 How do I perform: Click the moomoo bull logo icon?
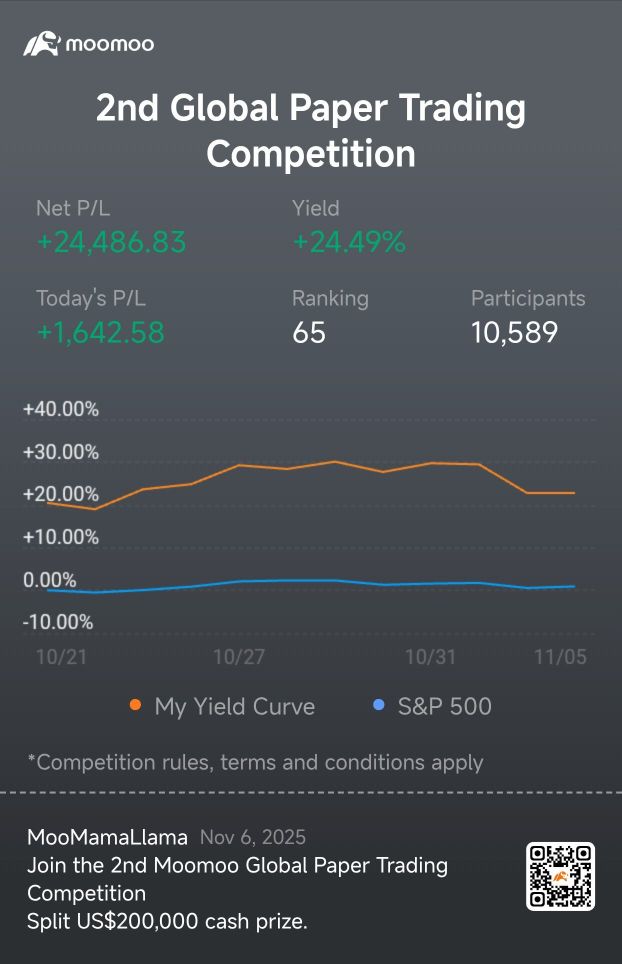(x=42, y=44)
